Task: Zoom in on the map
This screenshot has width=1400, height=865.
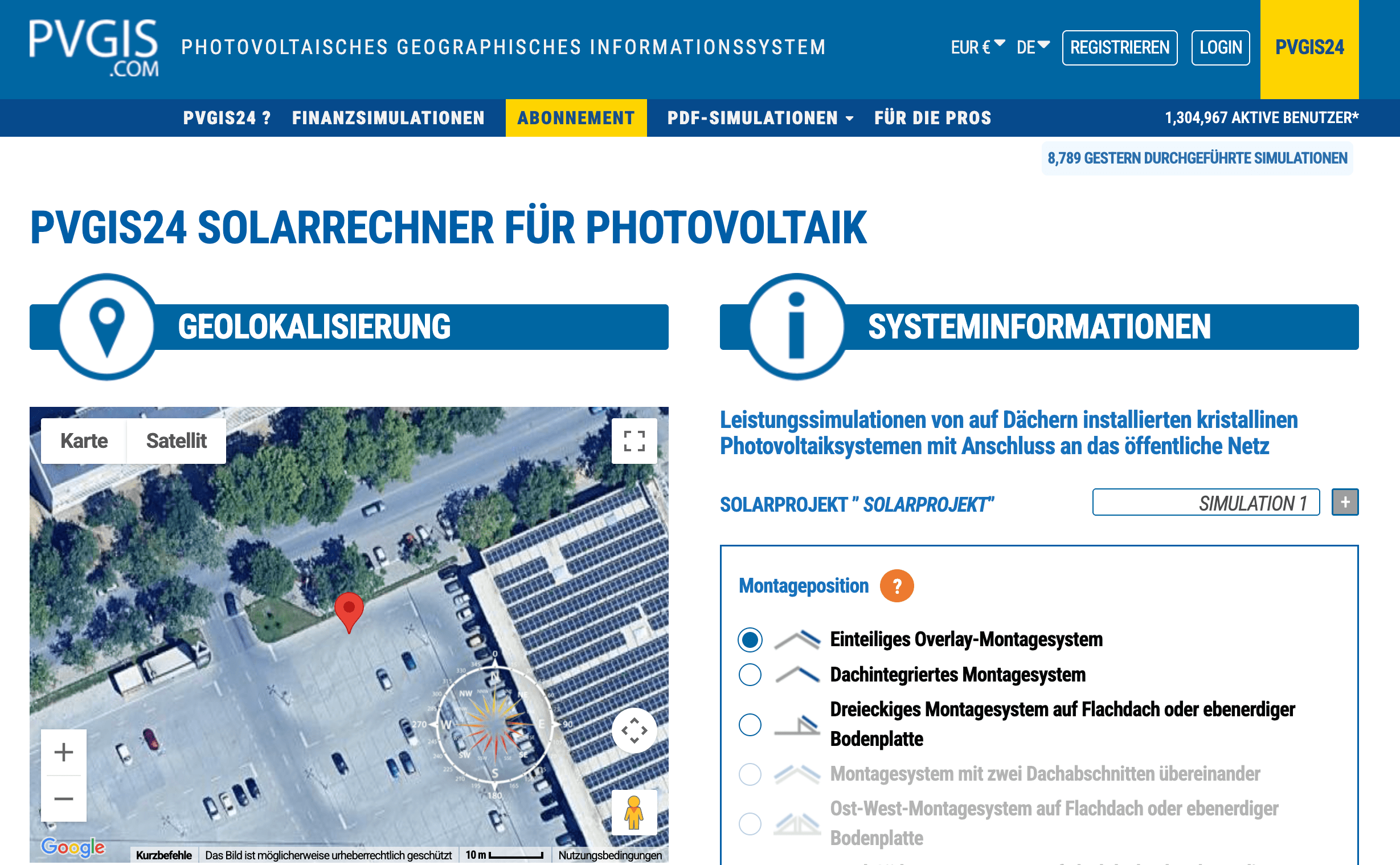Action: [x=63, y=752]
